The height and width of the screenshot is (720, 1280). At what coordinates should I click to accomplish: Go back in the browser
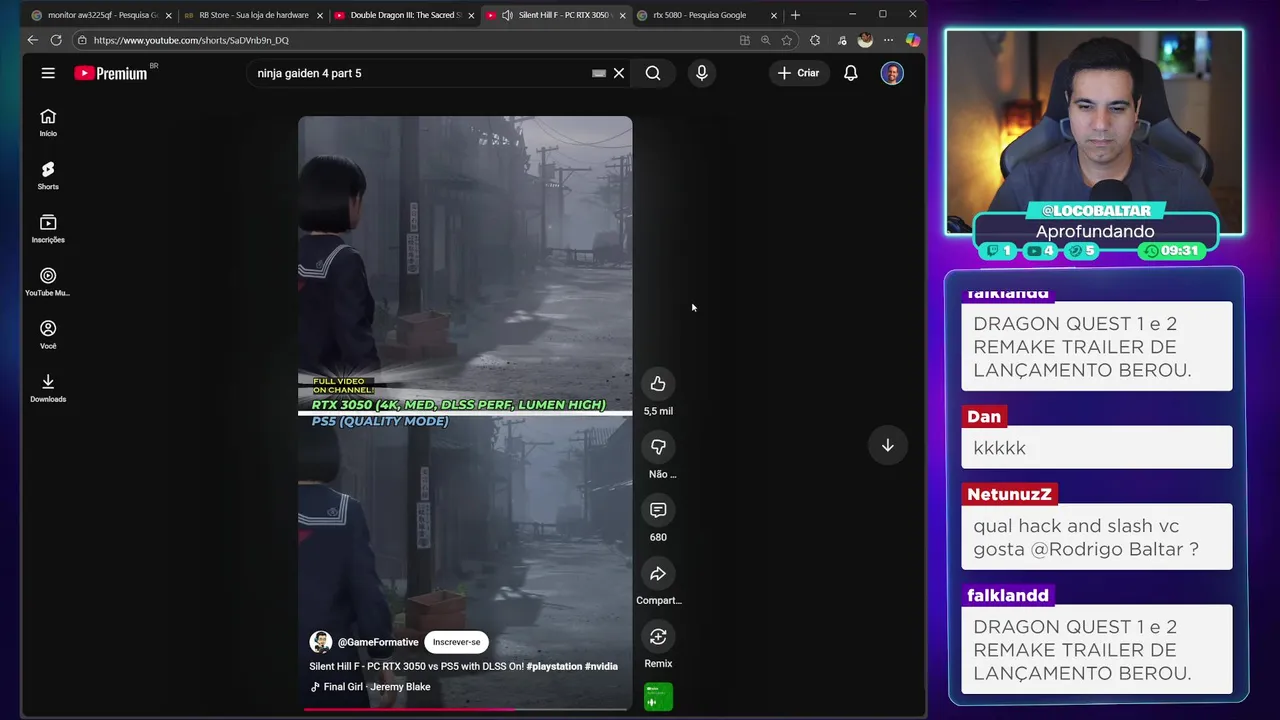tap(32, 40)
